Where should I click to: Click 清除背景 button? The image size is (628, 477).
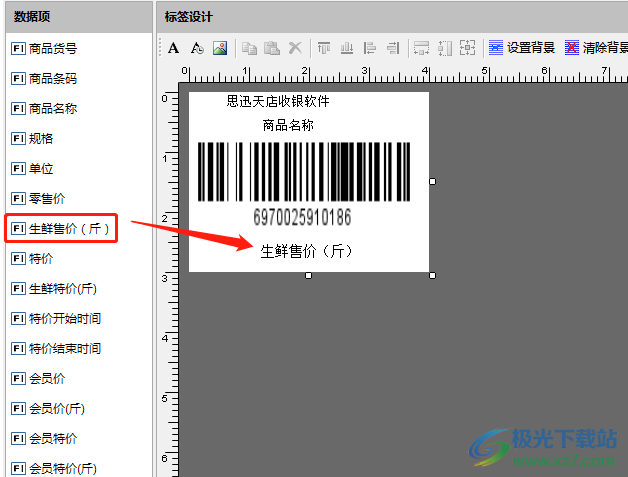pos(596,48)
